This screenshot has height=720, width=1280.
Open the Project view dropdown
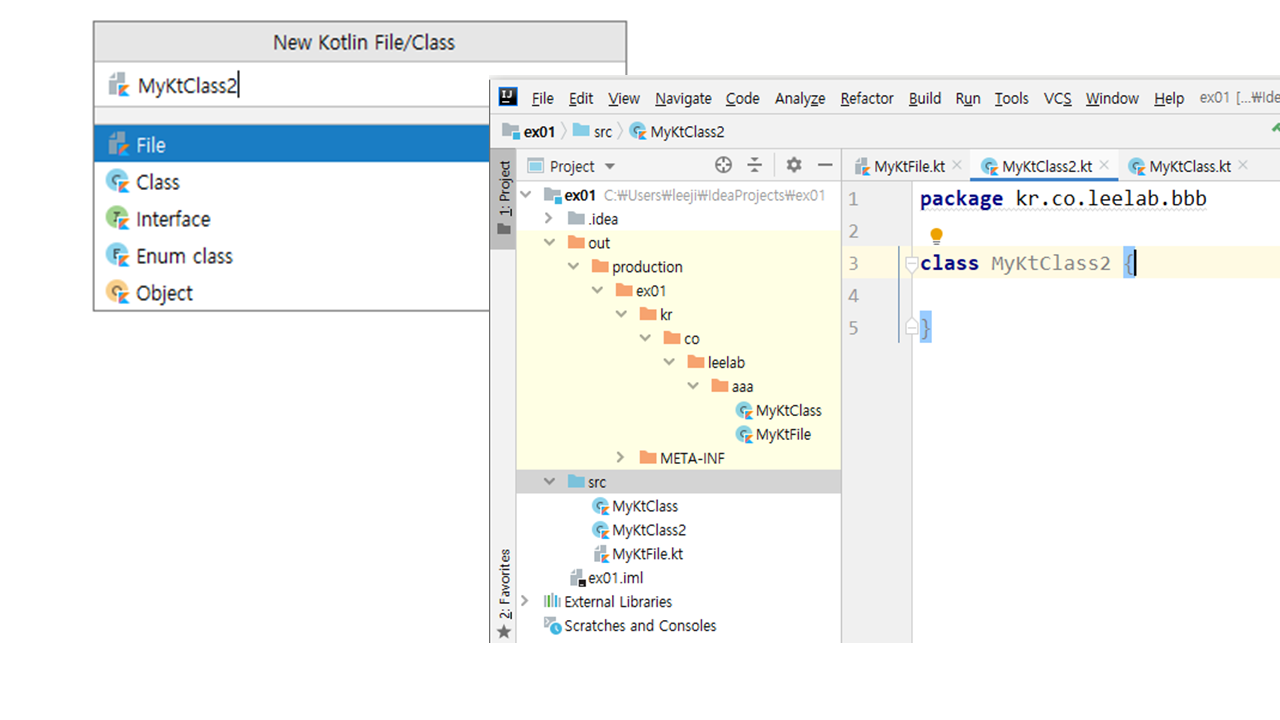(610, 167)
